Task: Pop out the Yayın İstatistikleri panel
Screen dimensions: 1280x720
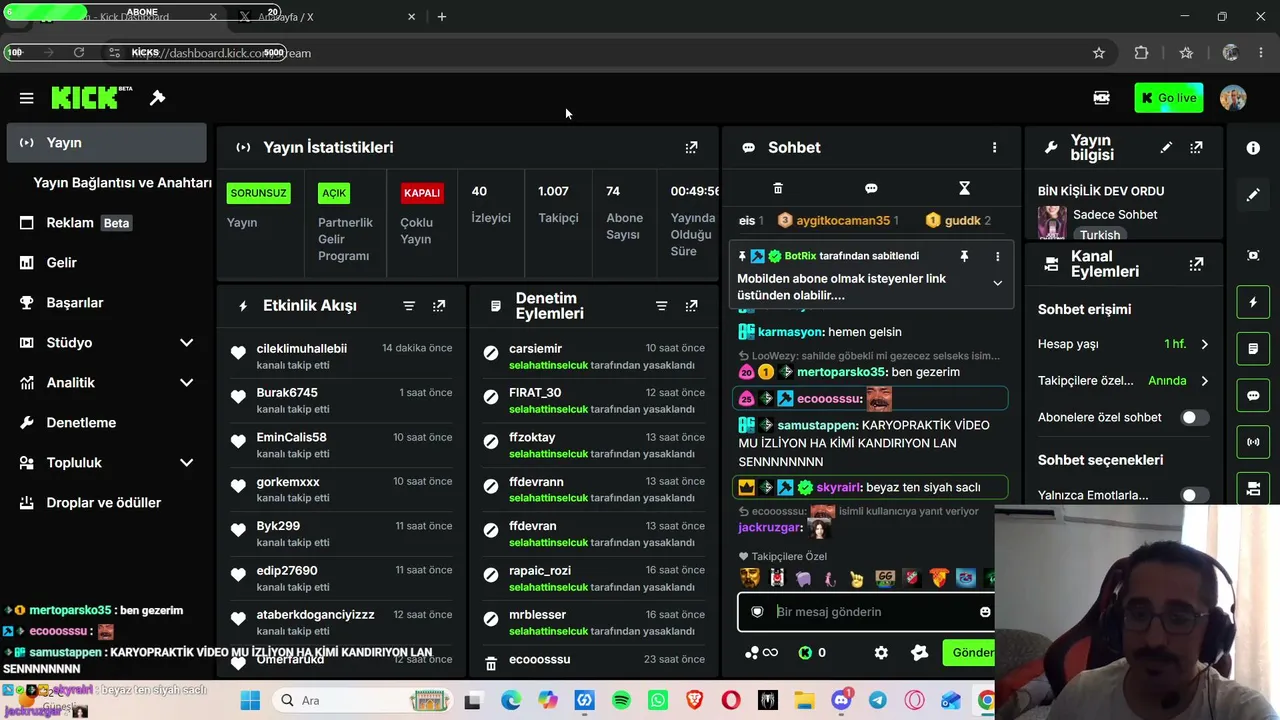Action: point(691,147)
